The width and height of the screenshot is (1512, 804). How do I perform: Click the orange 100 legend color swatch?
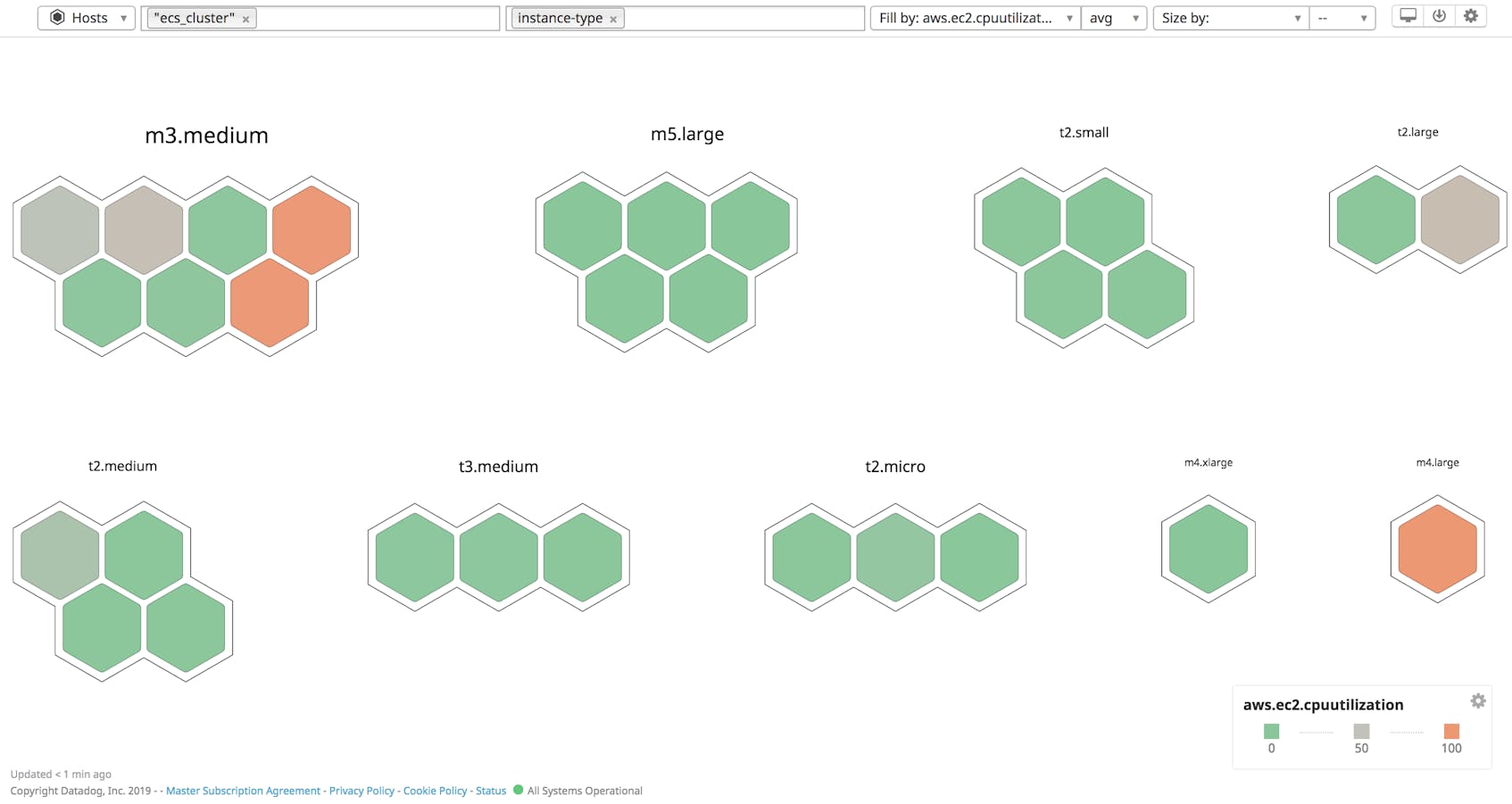coord(1451,731)
